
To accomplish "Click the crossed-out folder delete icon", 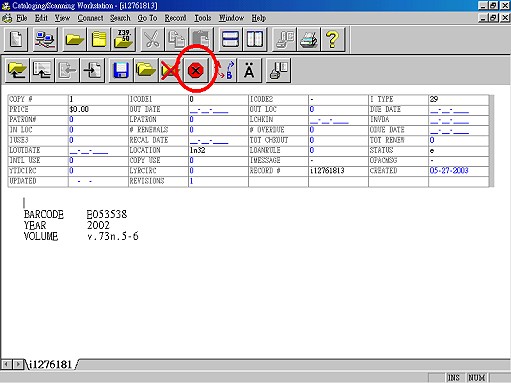I will coord(170,70).
